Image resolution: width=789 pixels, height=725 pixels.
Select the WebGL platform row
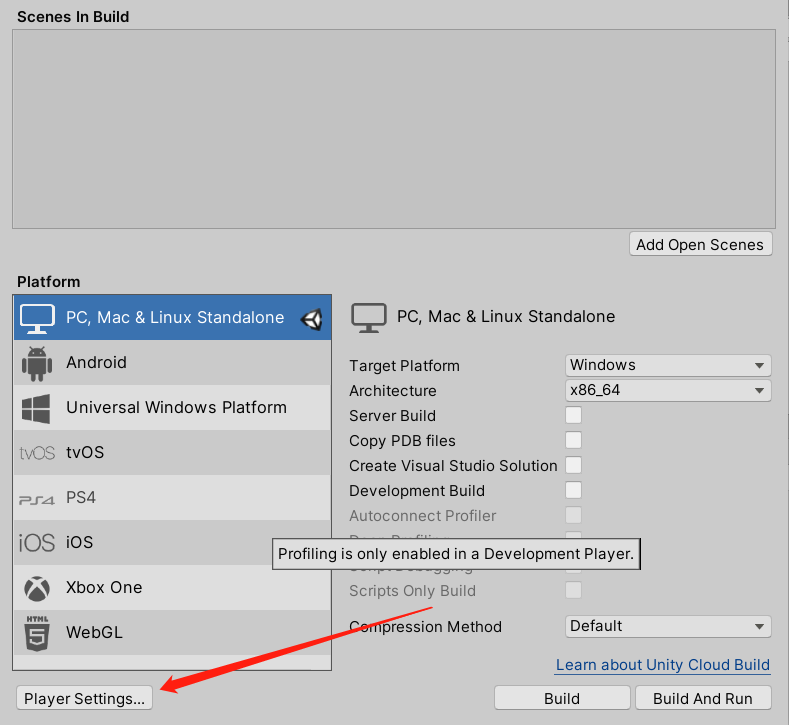pos(172,632)
